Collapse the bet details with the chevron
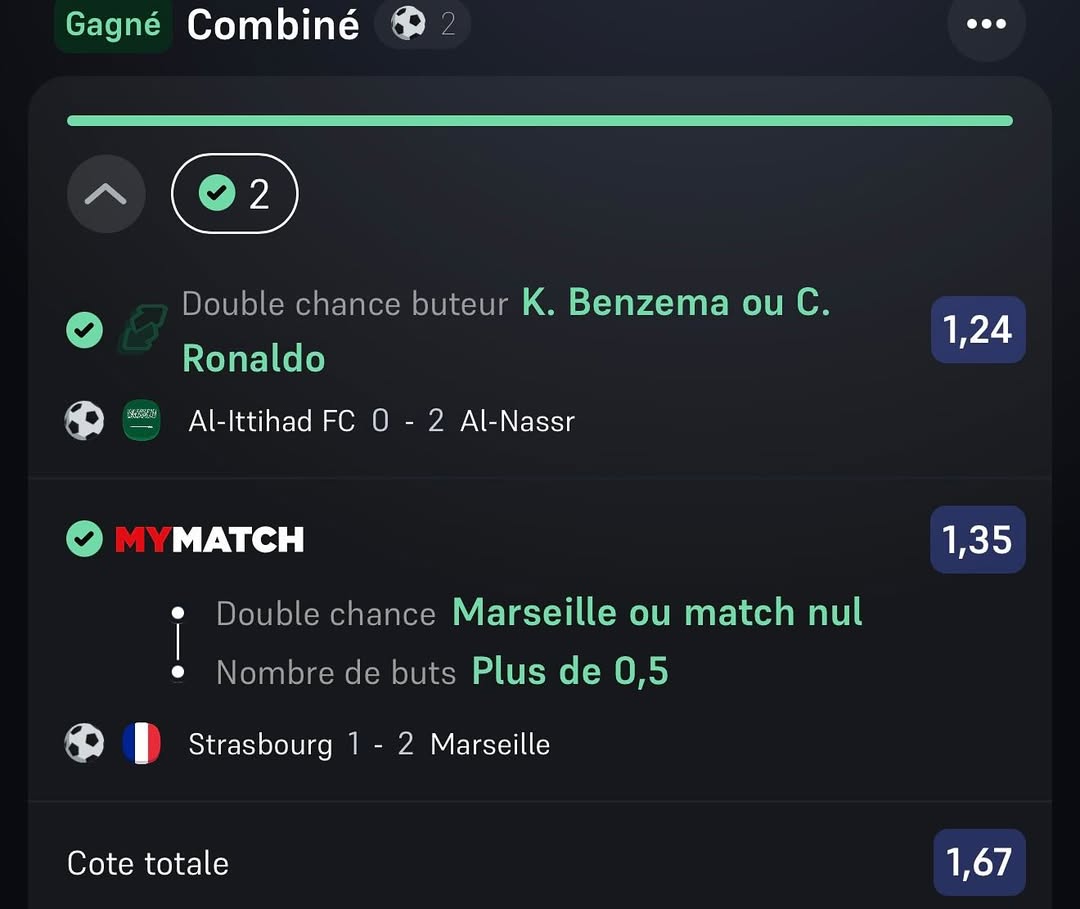The width and height of the screenshot is (1080, 909). coord(106,194)
